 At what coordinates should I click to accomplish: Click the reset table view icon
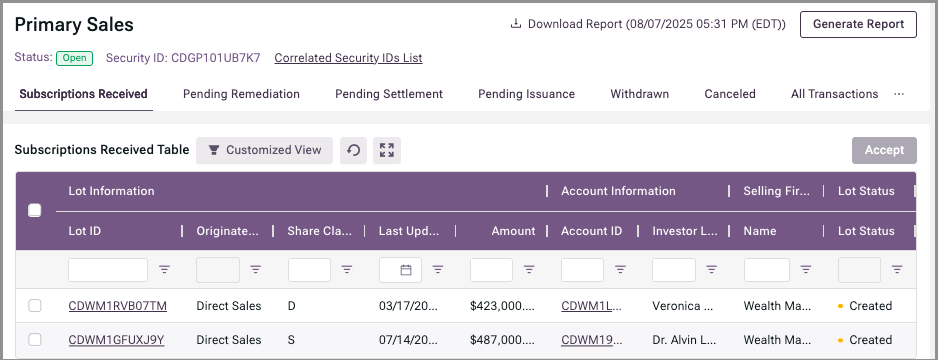pyautogui.click(x=354, y=150)
